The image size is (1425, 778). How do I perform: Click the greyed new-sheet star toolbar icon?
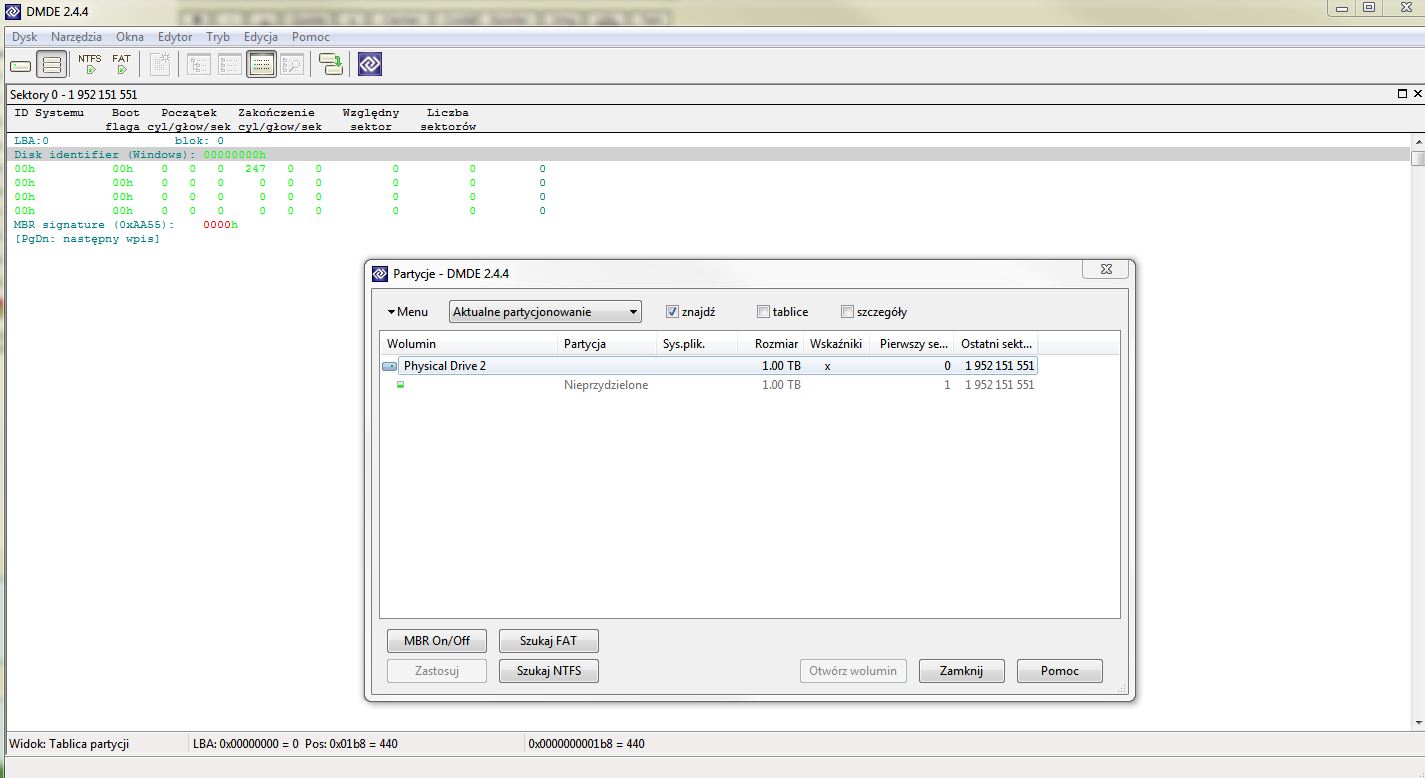click(x=160, y=65)
